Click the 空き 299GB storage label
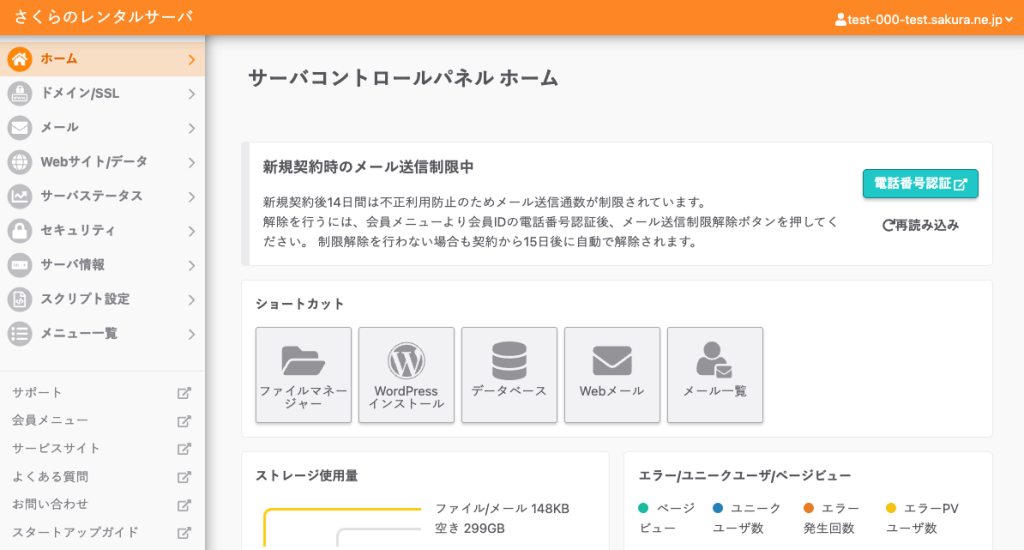 pyautogui.click(x=470, y=528)
